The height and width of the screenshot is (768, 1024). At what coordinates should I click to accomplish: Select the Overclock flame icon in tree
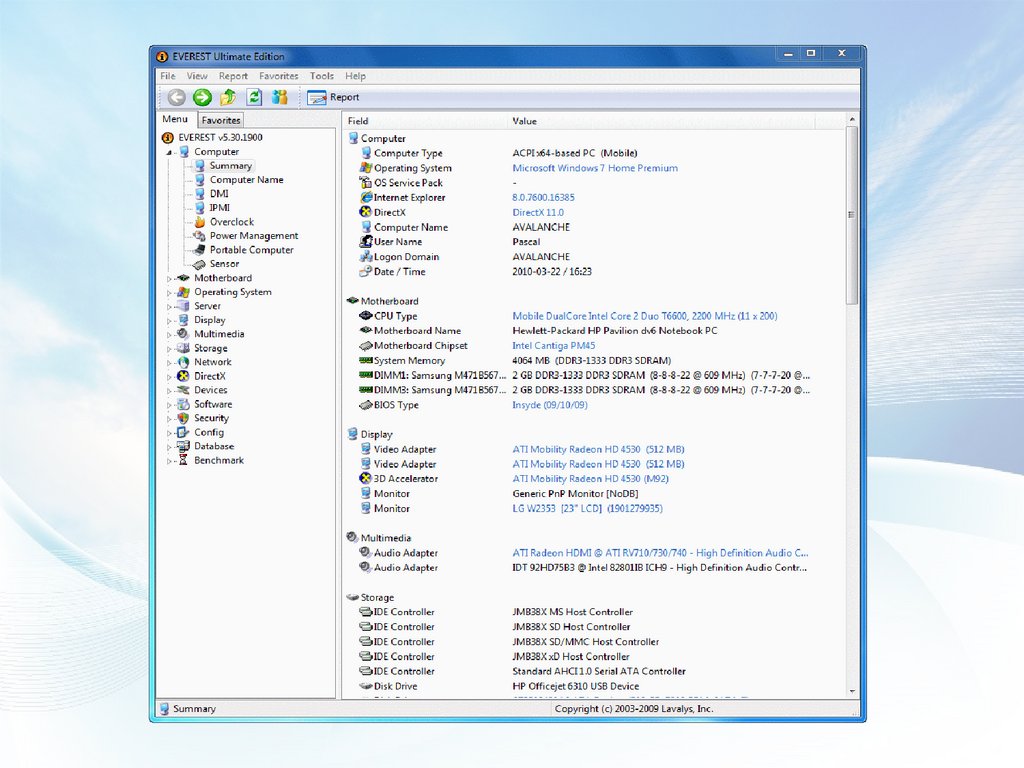click(200, 222)
